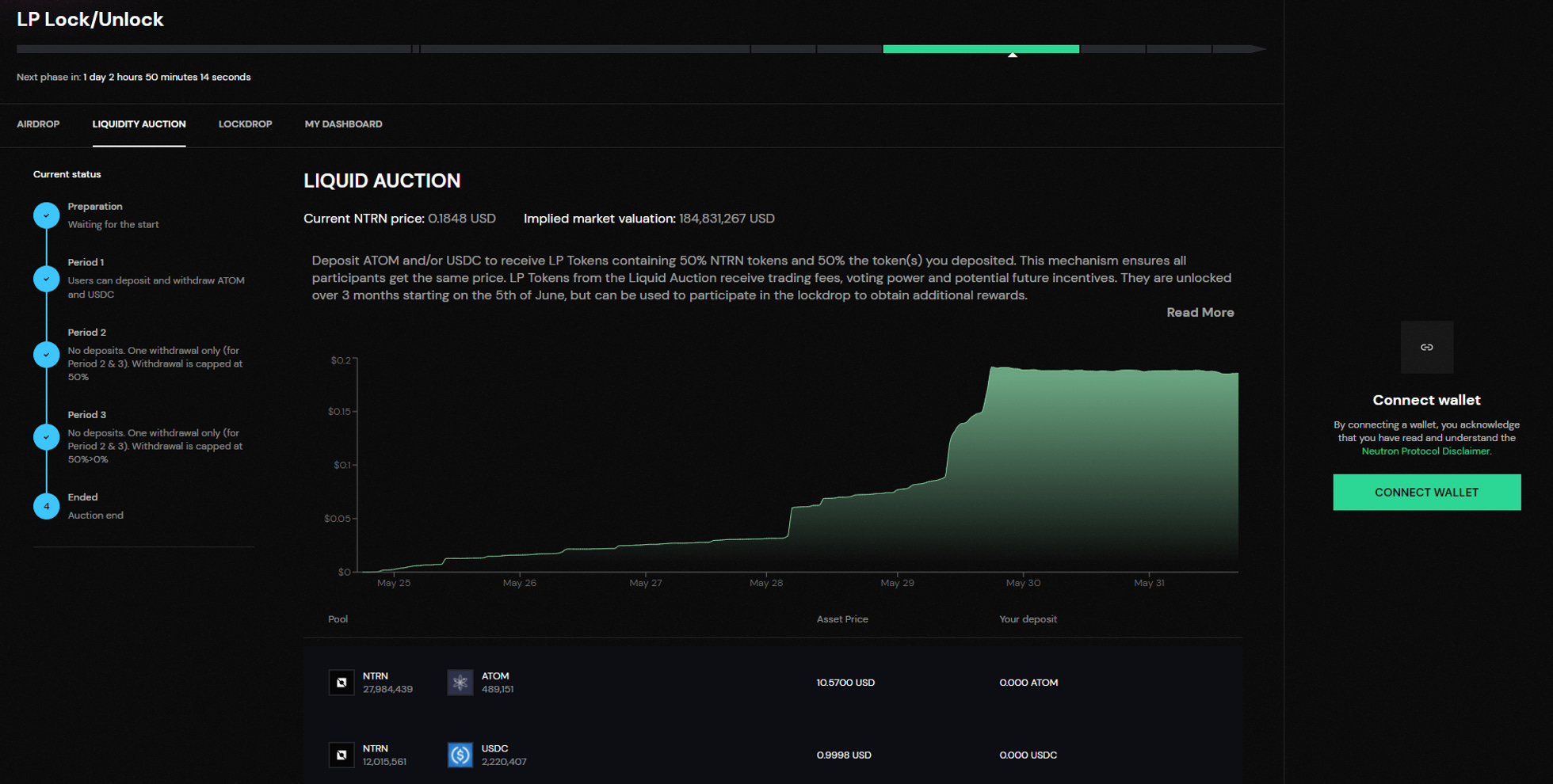This screenshot has height=784, width=1553.
Task: Open the Neutron Protocol Disclaimer link
Action: click(x=1426, y=451)
